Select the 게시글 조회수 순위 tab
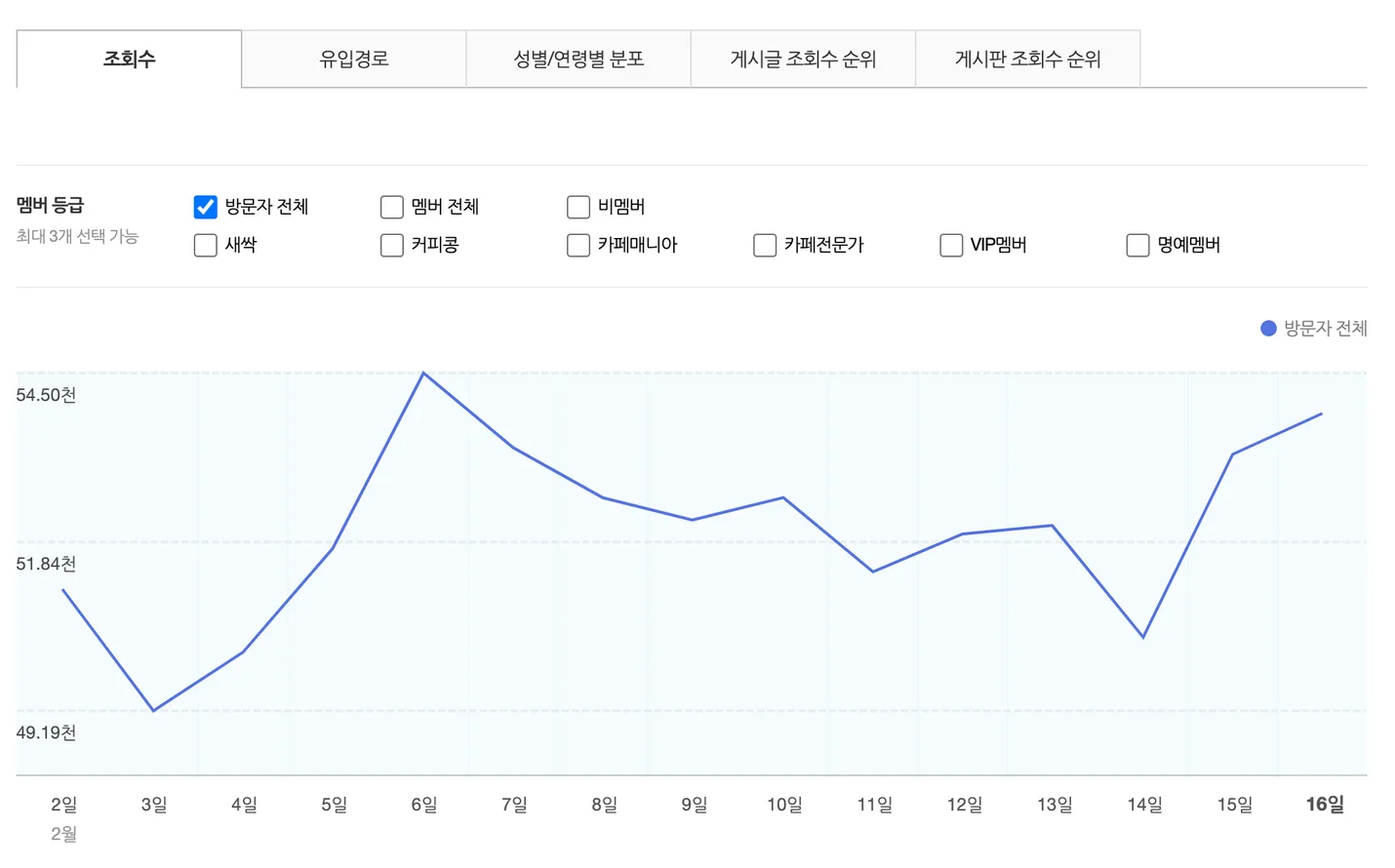This screenshot has height=868, width=1395. tap(803, 59)
